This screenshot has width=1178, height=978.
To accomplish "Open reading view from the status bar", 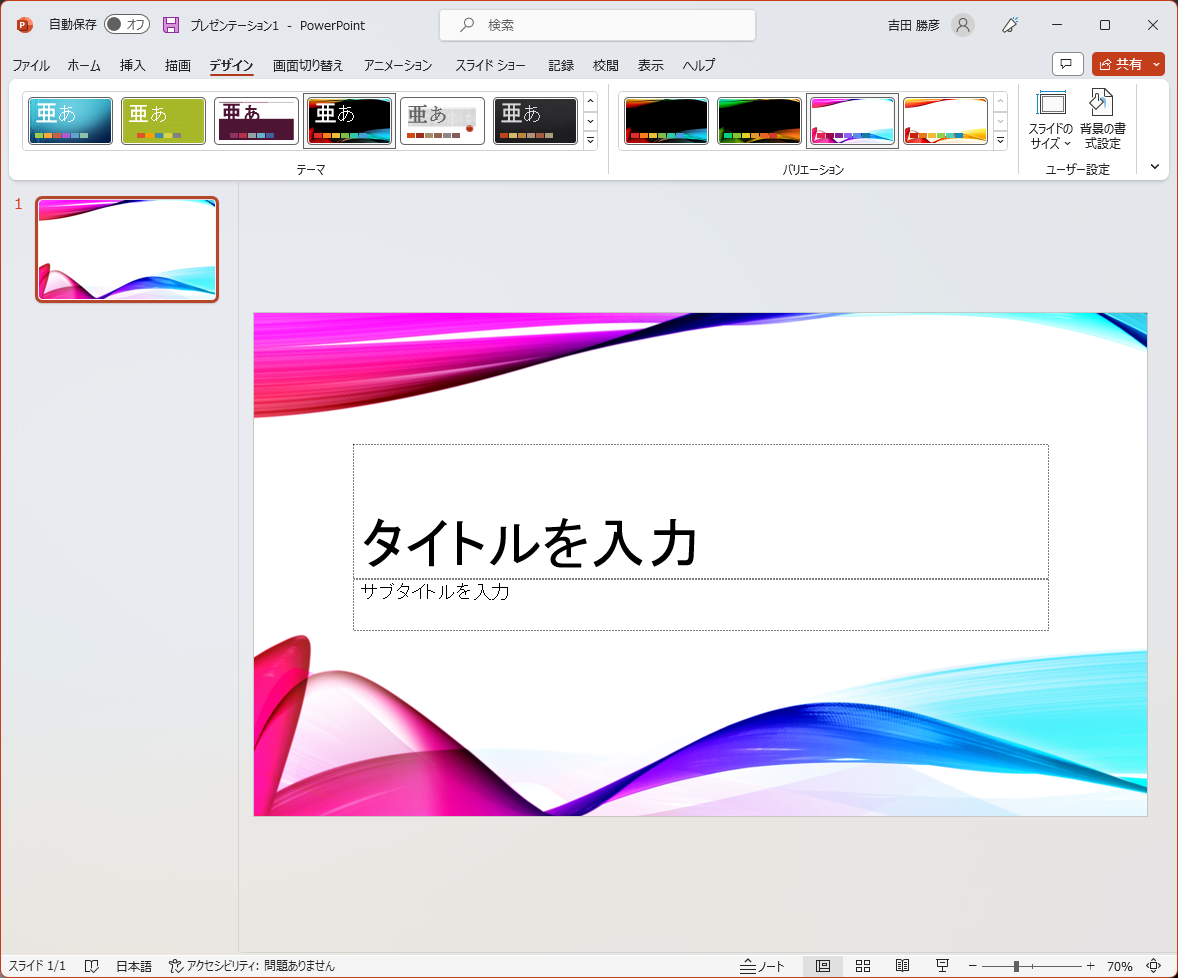I will tap(903, 965).
